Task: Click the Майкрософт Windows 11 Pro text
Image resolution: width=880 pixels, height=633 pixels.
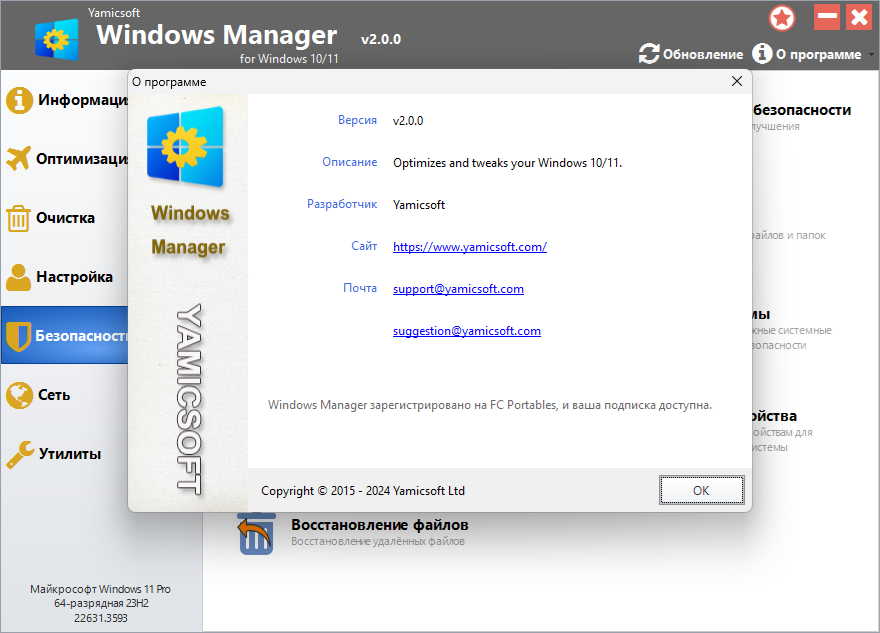Action: pyautogui.click(x=100, y=589)
